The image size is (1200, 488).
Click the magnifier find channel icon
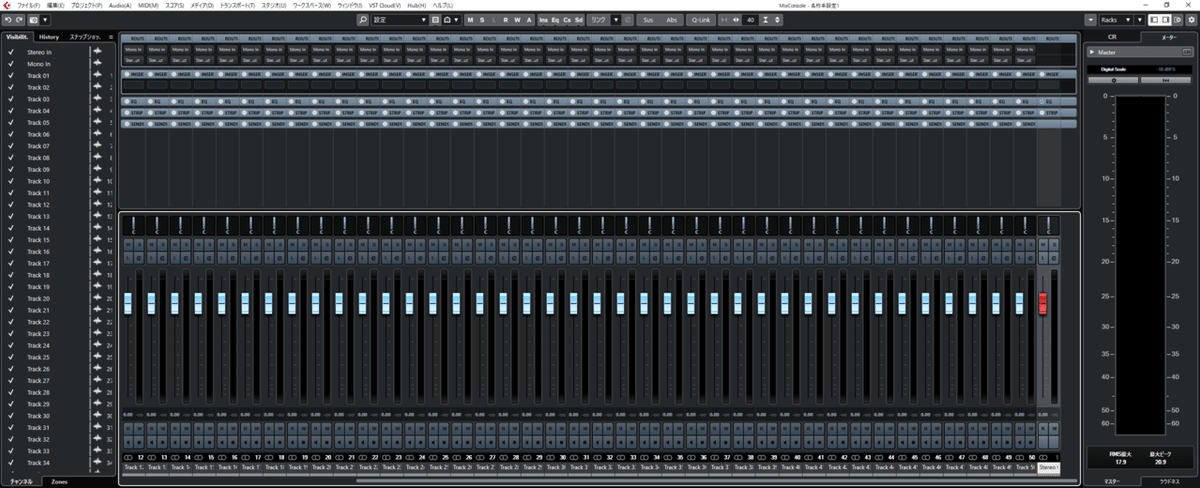pos(363,19)
